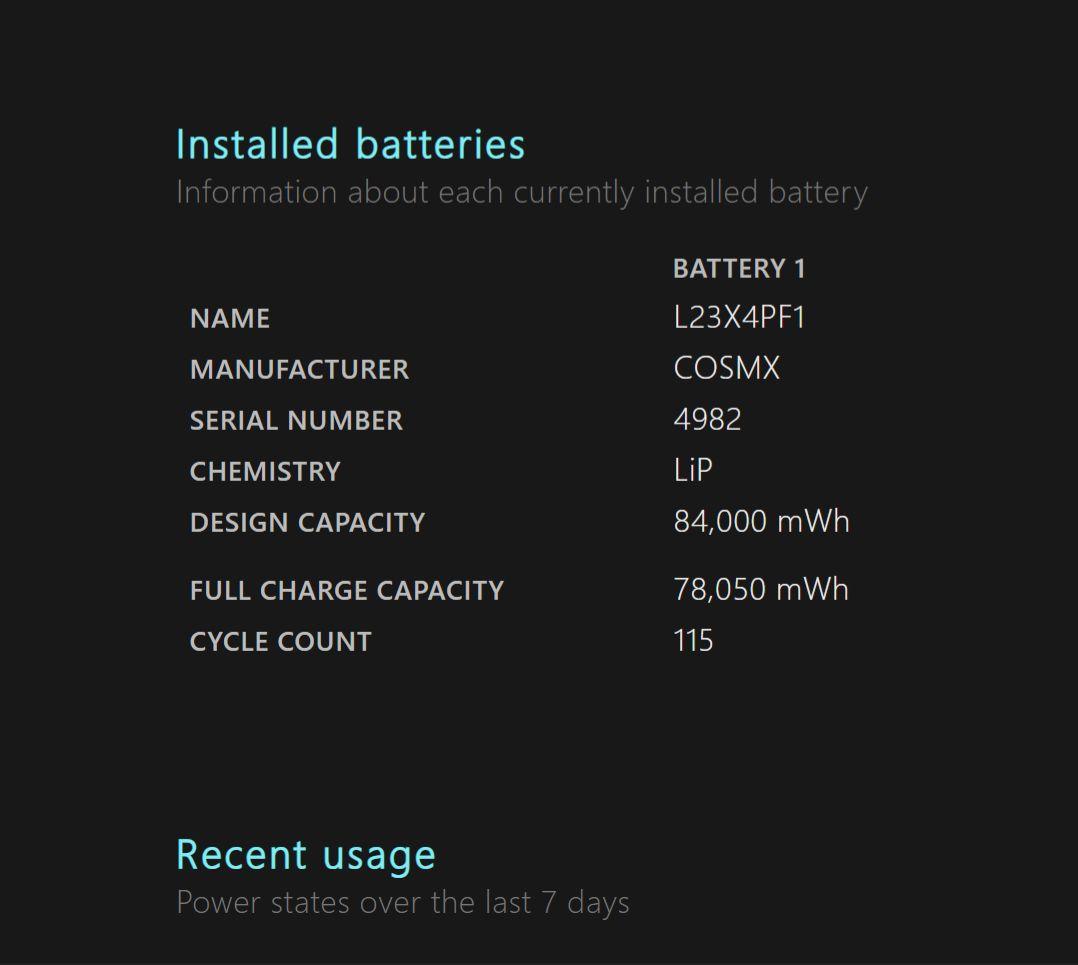This screenshot has height=965, width=1078.
Task: Click the DESIGN CAPACITY row label
Action: pos(307,523)
